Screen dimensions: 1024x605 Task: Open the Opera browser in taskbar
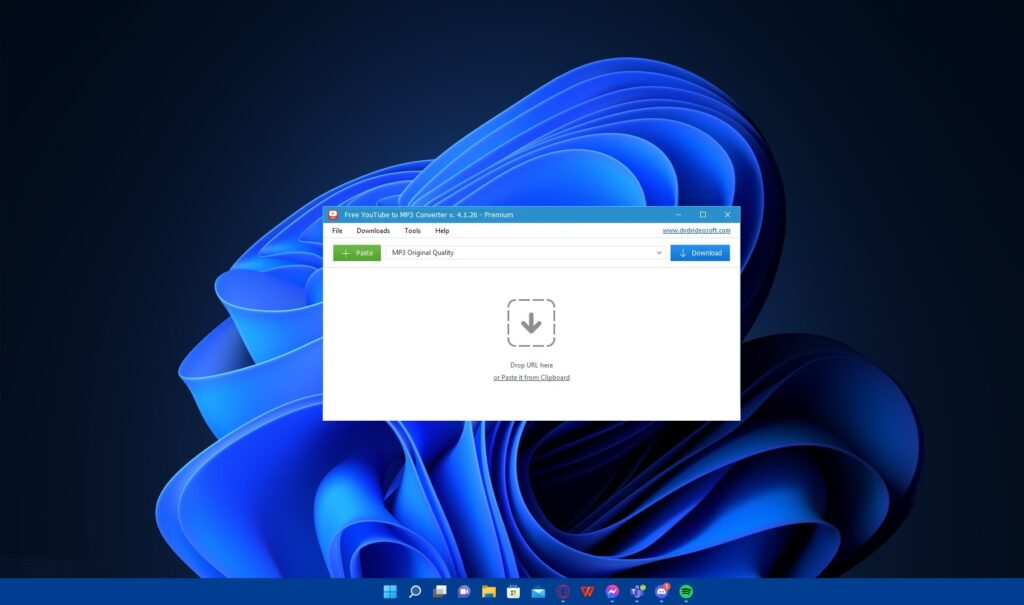563,592
